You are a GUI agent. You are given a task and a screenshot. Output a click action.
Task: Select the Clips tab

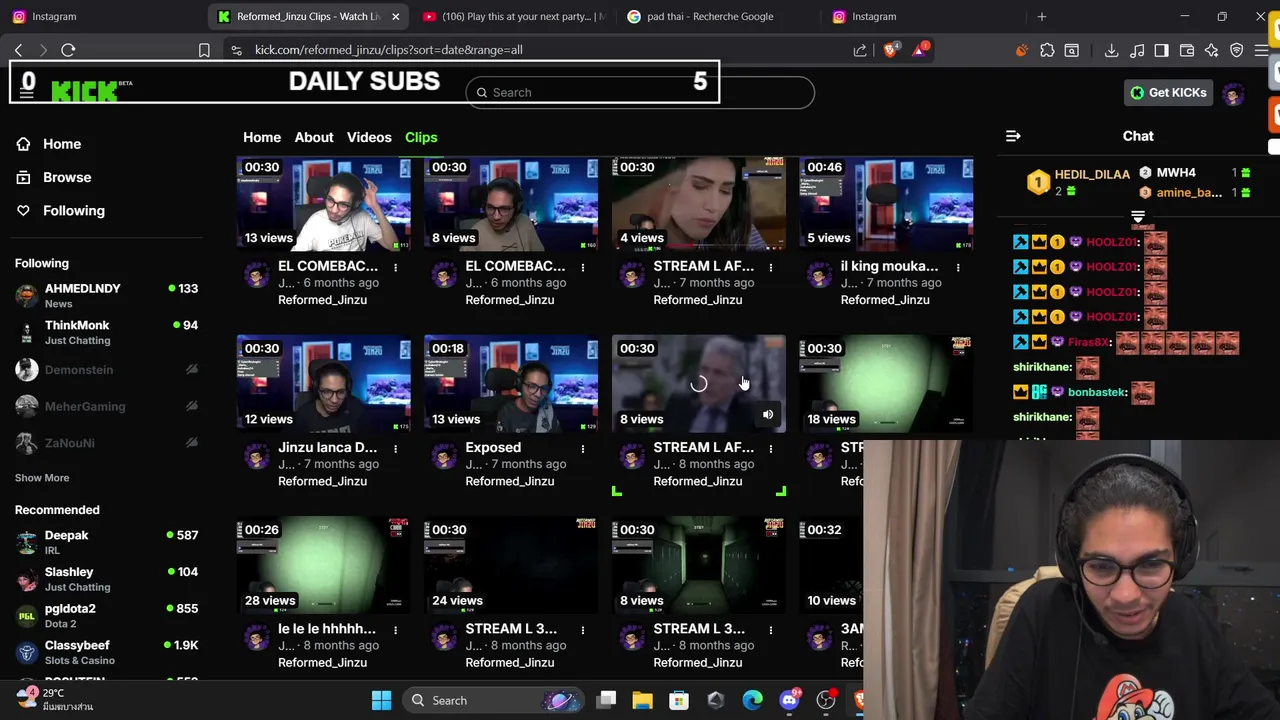tap(421, 137)
